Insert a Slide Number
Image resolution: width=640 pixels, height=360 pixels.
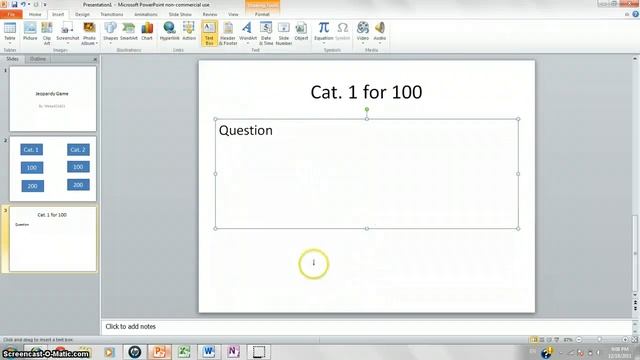pyautogui.click(x=283, y=33)
